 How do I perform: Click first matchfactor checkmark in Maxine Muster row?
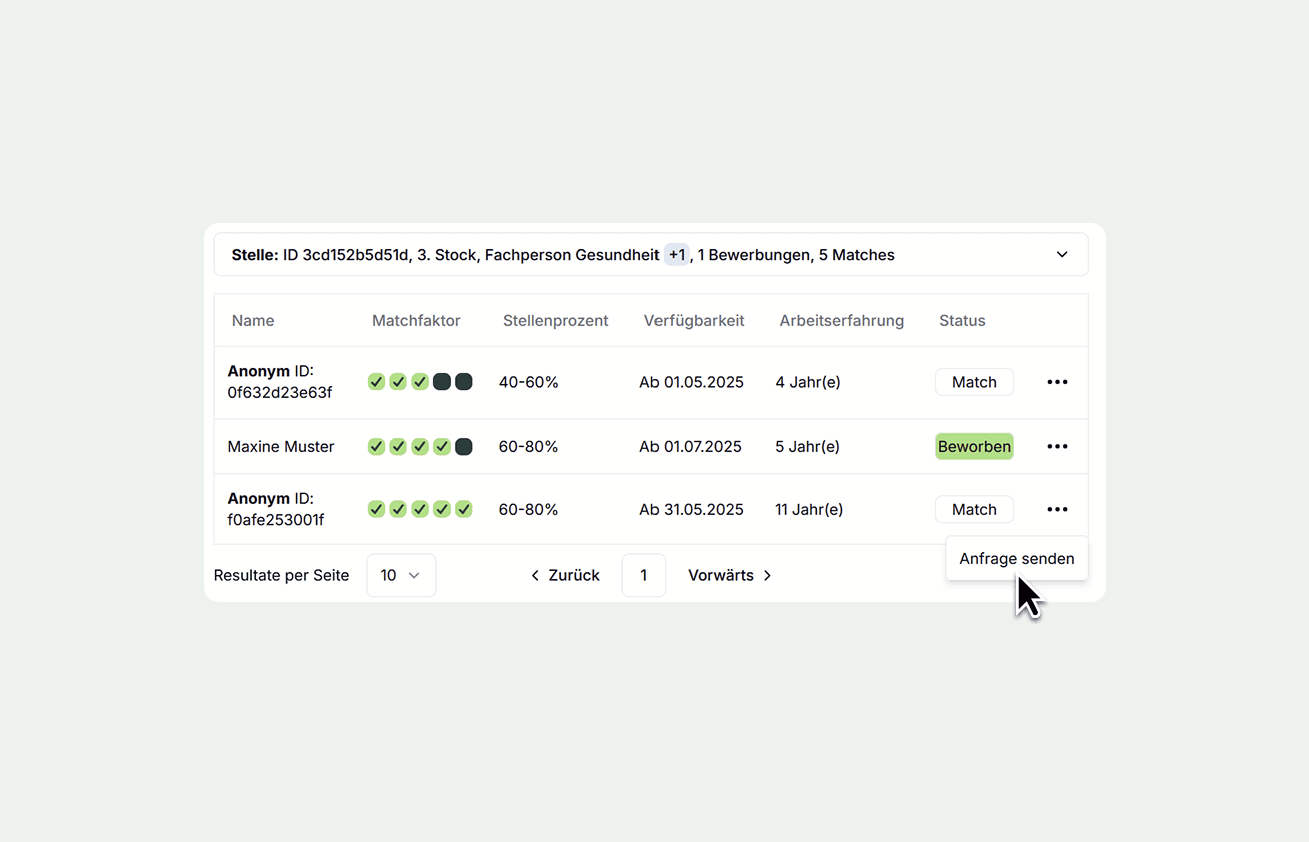coord(376,447)
